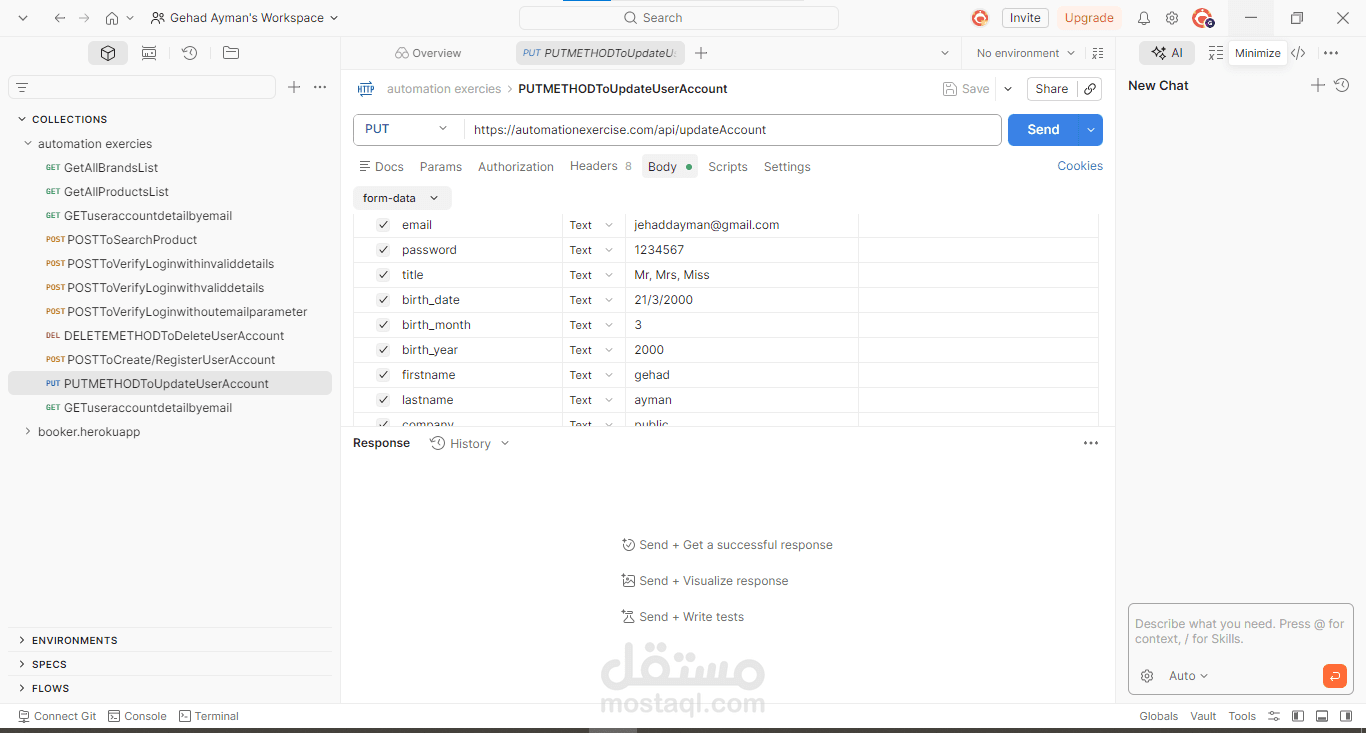Click the Postbot icon left of Invite
The width and height of the screenshot is (1366, 733).
click(980, 18)
